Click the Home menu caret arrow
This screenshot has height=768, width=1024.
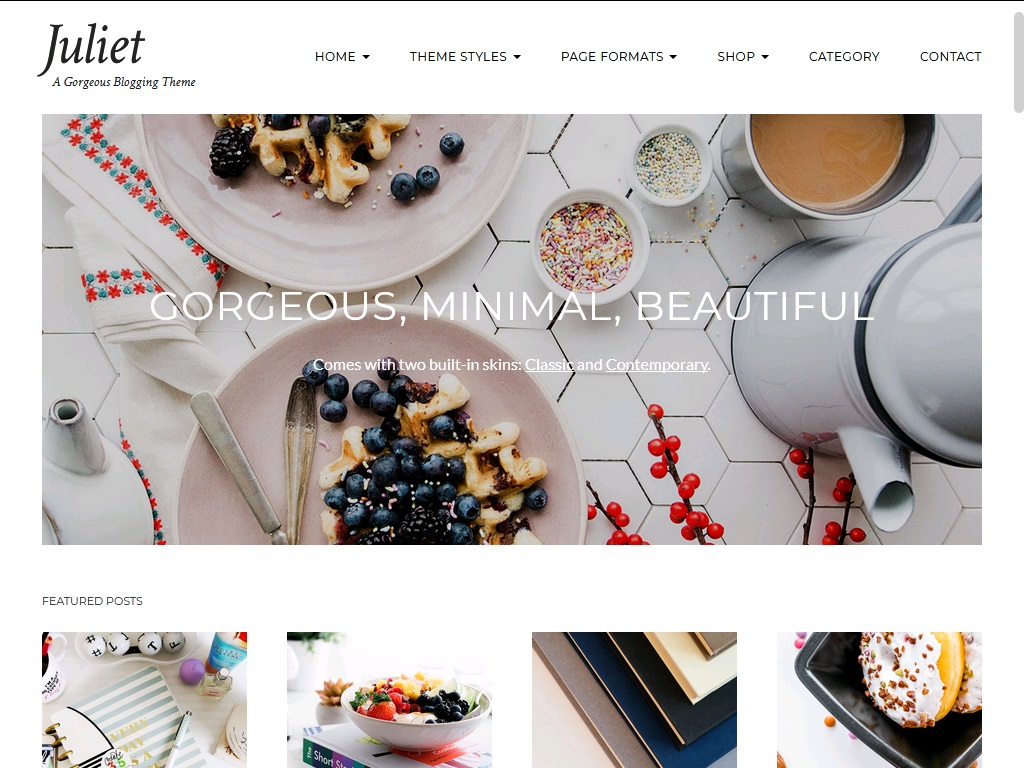pyautogui.click(x=366, y=57)
